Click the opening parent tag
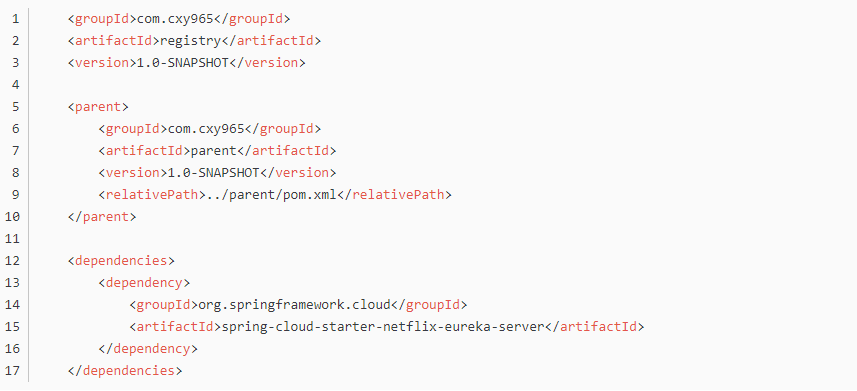857x391 pixels. pos(98,107)
